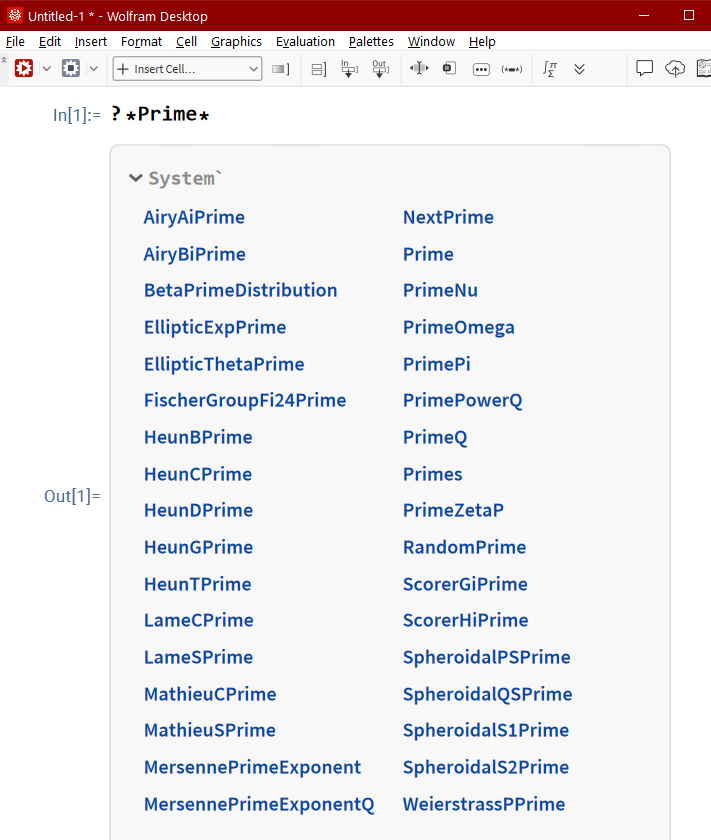Open the AiryBiPrime symbol link
This screenshot has height=840, width=711.
[194, 254]
